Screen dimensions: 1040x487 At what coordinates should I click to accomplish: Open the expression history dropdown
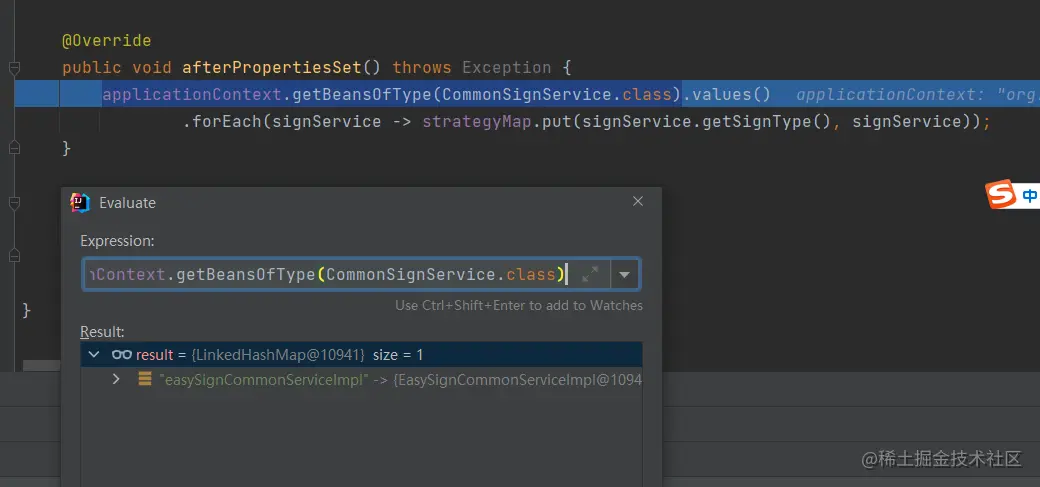(x=624, y=274)
